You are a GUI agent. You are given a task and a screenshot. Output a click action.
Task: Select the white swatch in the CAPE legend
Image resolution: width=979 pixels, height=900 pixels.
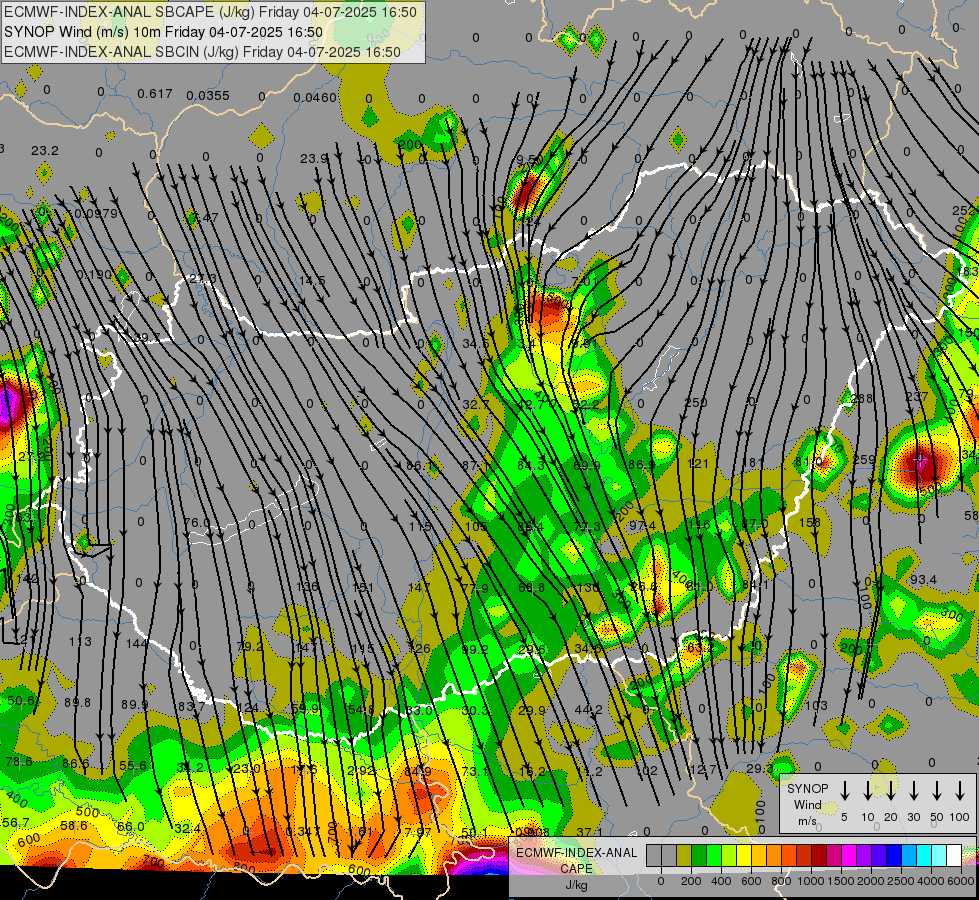[x=953, y=855]
